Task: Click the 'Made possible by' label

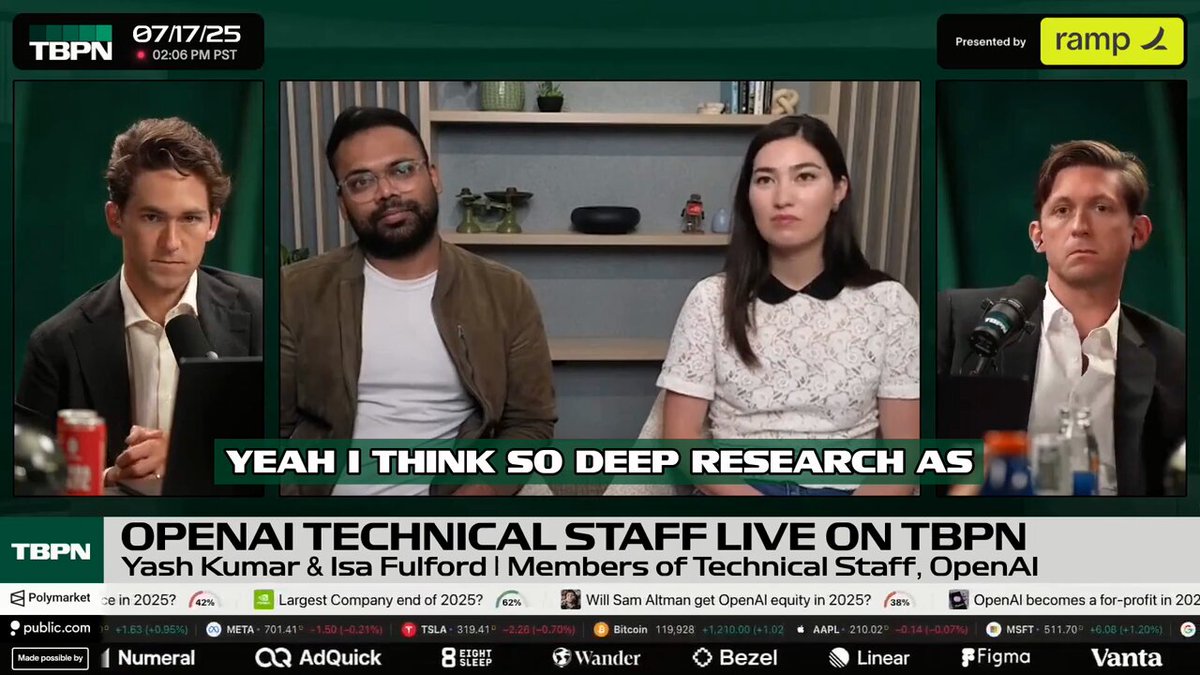Action: [49, 658]
